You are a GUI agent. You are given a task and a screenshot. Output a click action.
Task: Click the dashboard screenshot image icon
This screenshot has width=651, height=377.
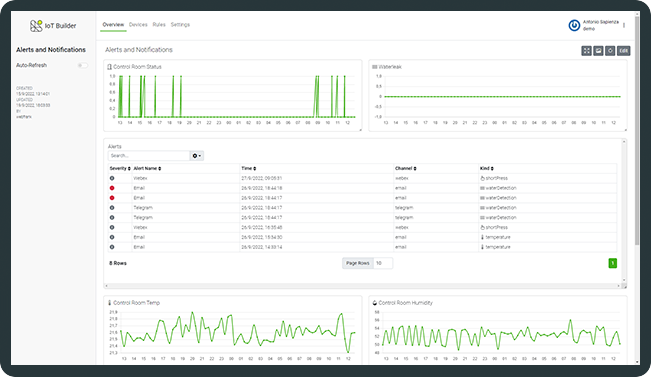coord(598,51)
